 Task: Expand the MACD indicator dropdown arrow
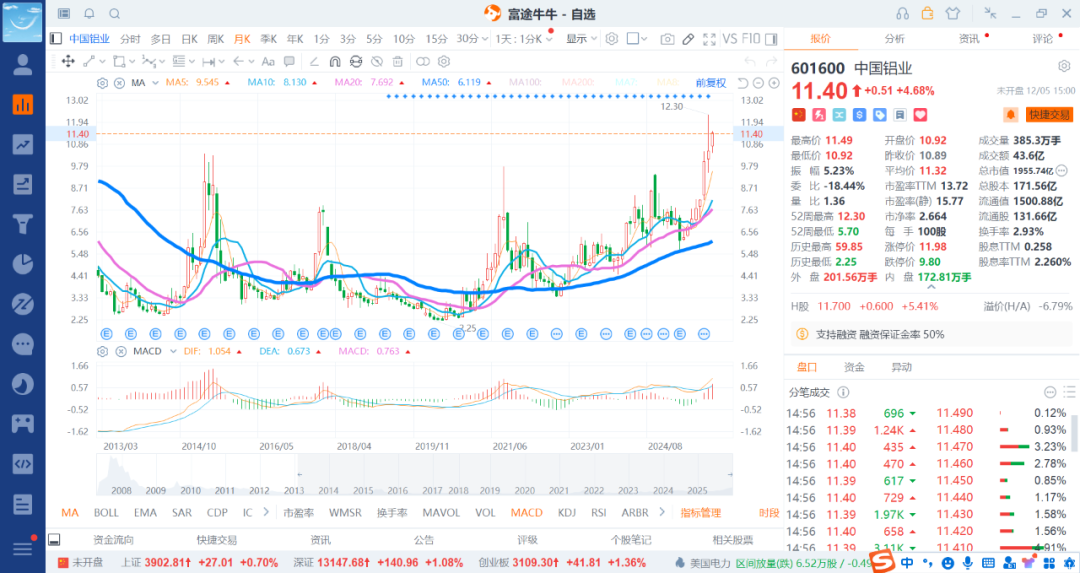coord(173,351)
